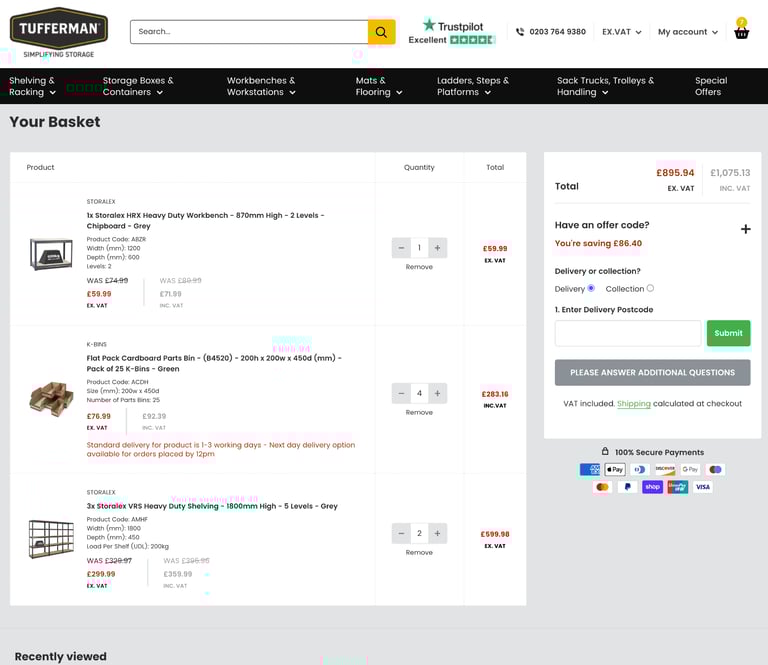768x665 pixels.
Task: Open the VRS shelving product thumbnail
Action: click(51, 539)
